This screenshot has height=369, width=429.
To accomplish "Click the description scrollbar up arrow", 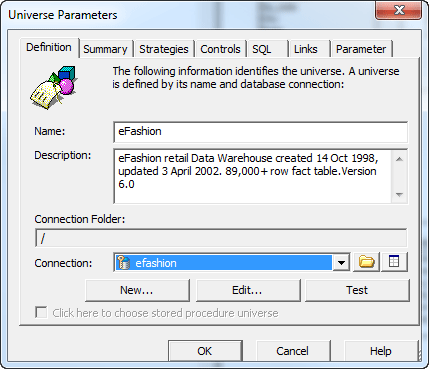I will (399, 159).
